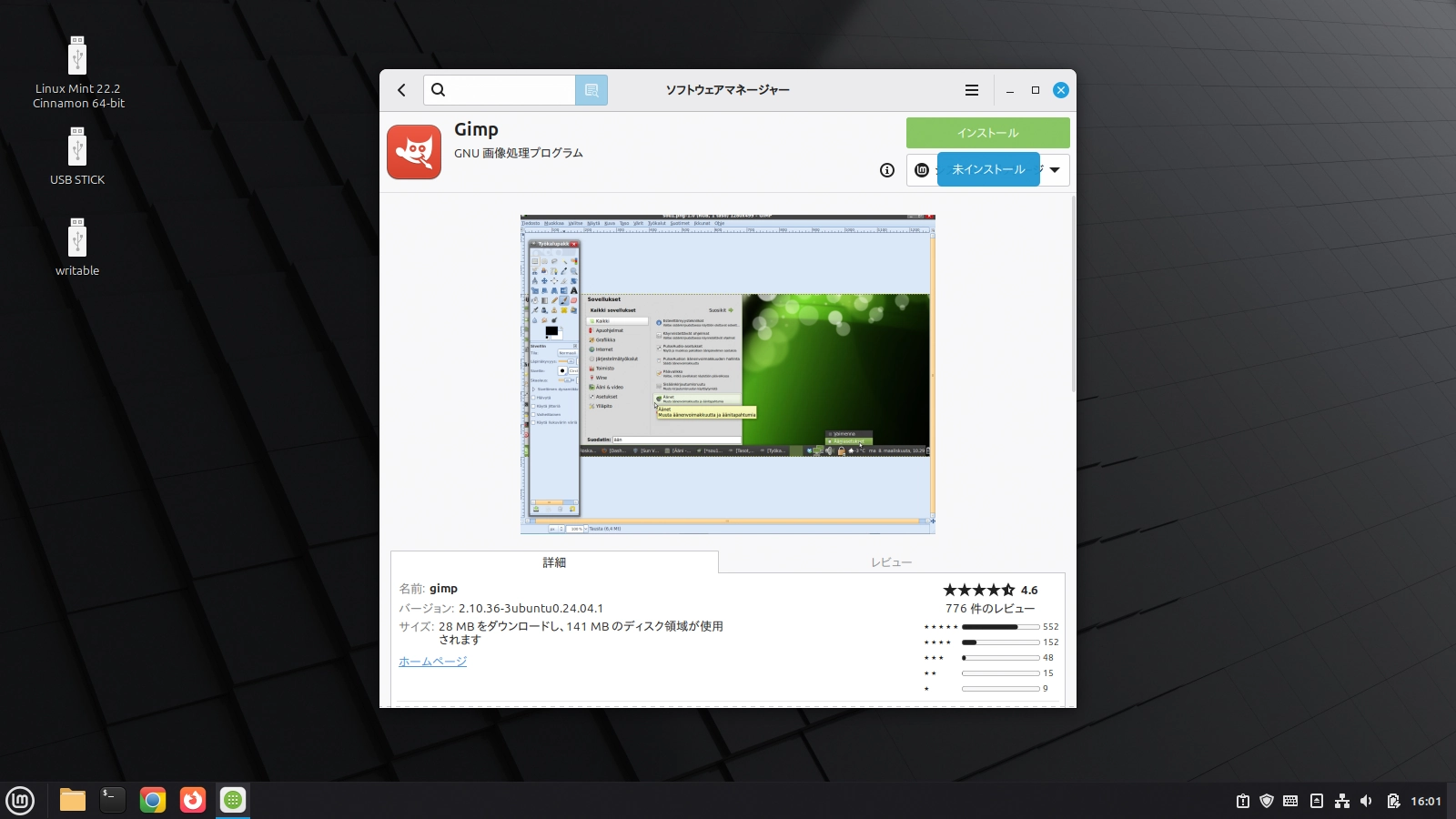Click the two-star rating bar showing 15

tap(1000, 673)
